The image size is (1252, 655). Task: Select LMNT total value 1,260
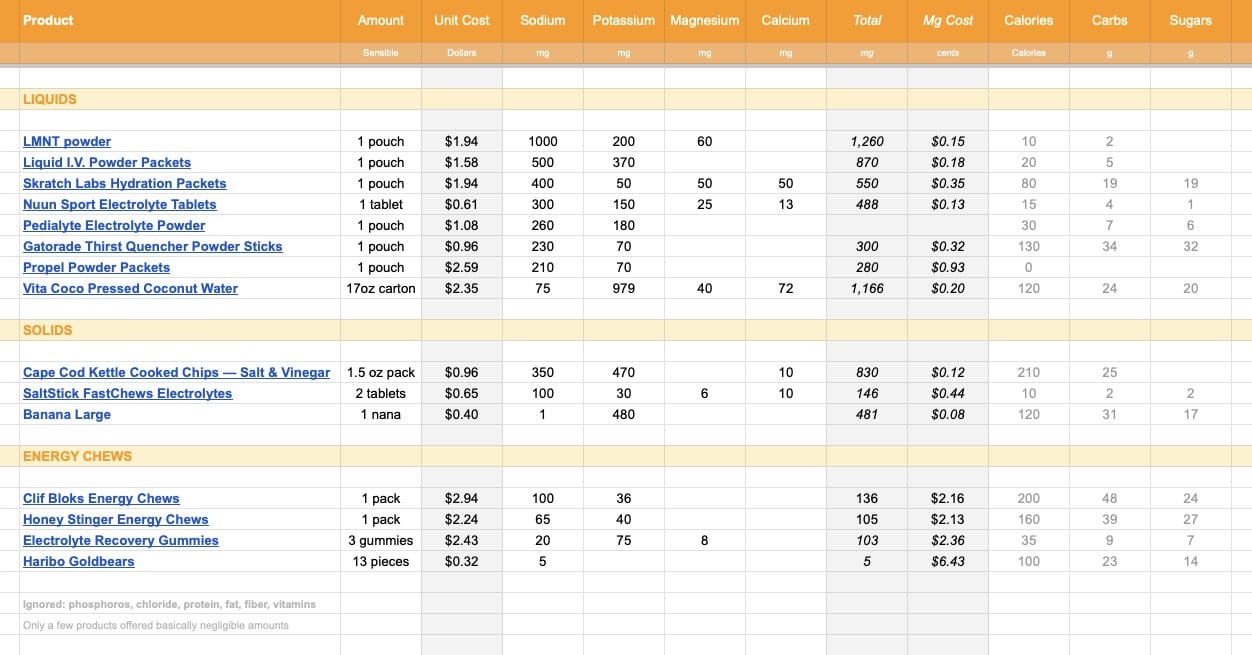[x=867, y=141]
